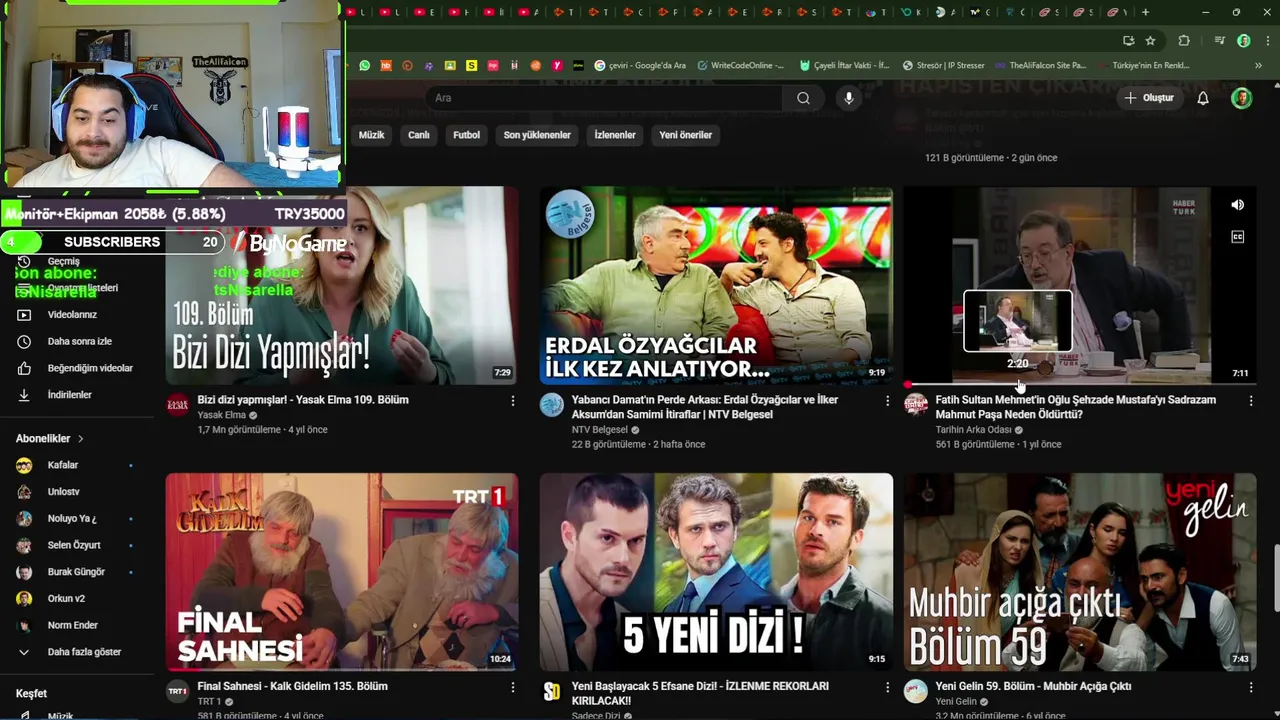Start voice search with the microphone icon
This screenshot has height=720, width=1280.
click(x=849, y=98)
